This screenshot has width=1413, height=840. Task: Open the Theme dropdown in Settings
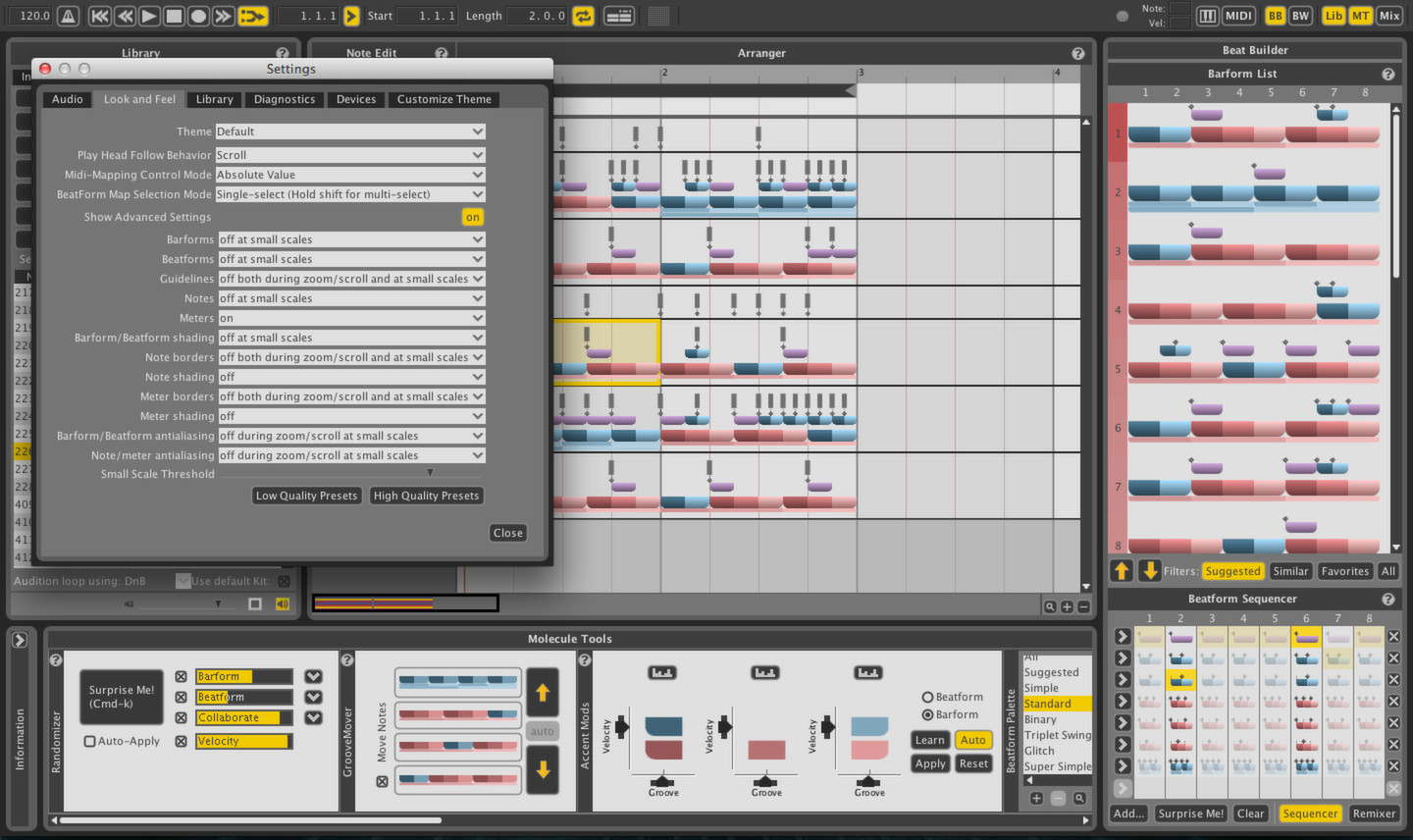(350, 131)
